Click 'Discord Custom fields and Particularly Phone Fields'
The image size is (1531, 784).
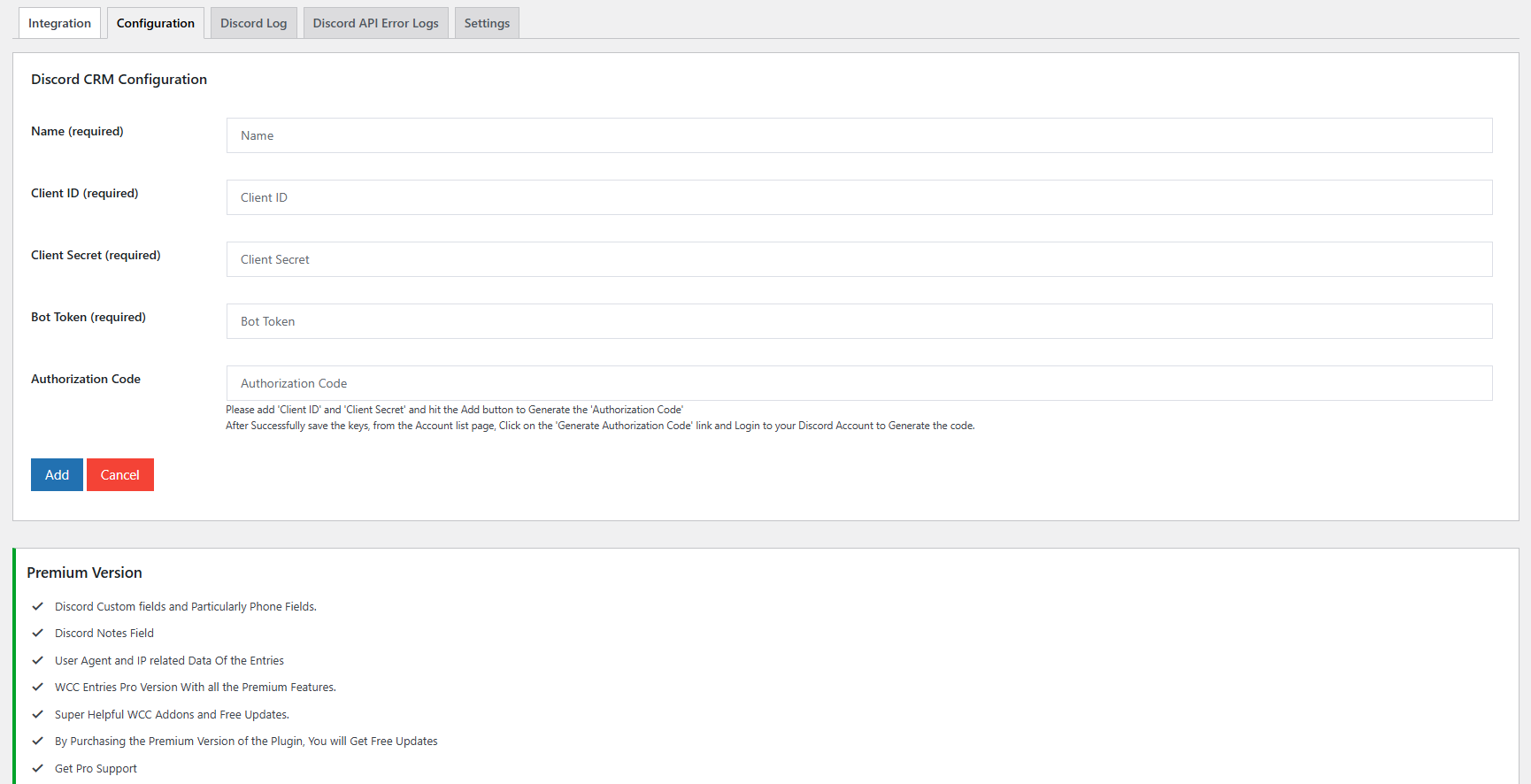(x=186, y=606)
